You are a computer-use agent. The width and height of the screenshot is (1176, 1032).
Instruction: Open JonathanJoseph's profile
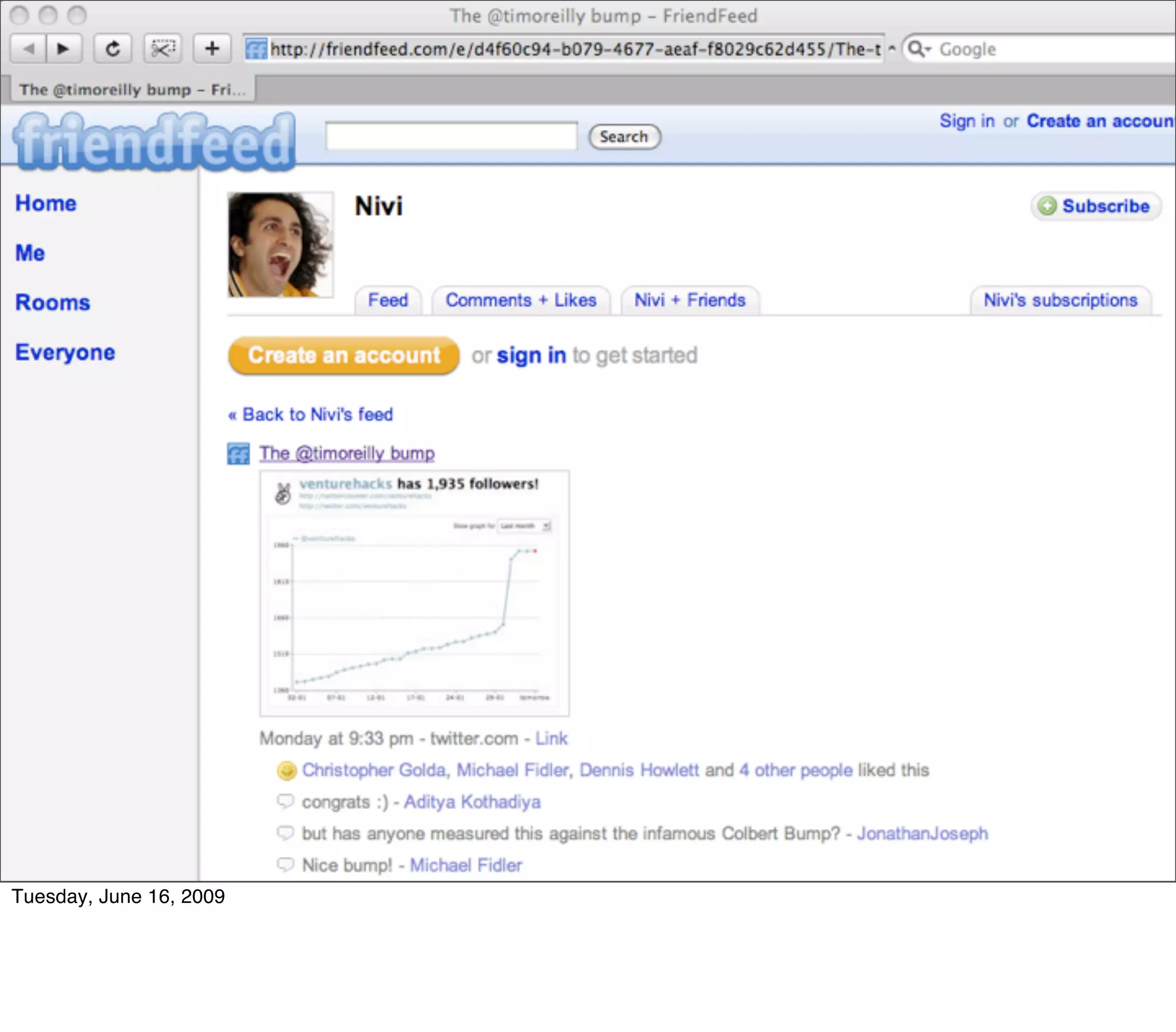pyautogui.click(x=922, y=833)
